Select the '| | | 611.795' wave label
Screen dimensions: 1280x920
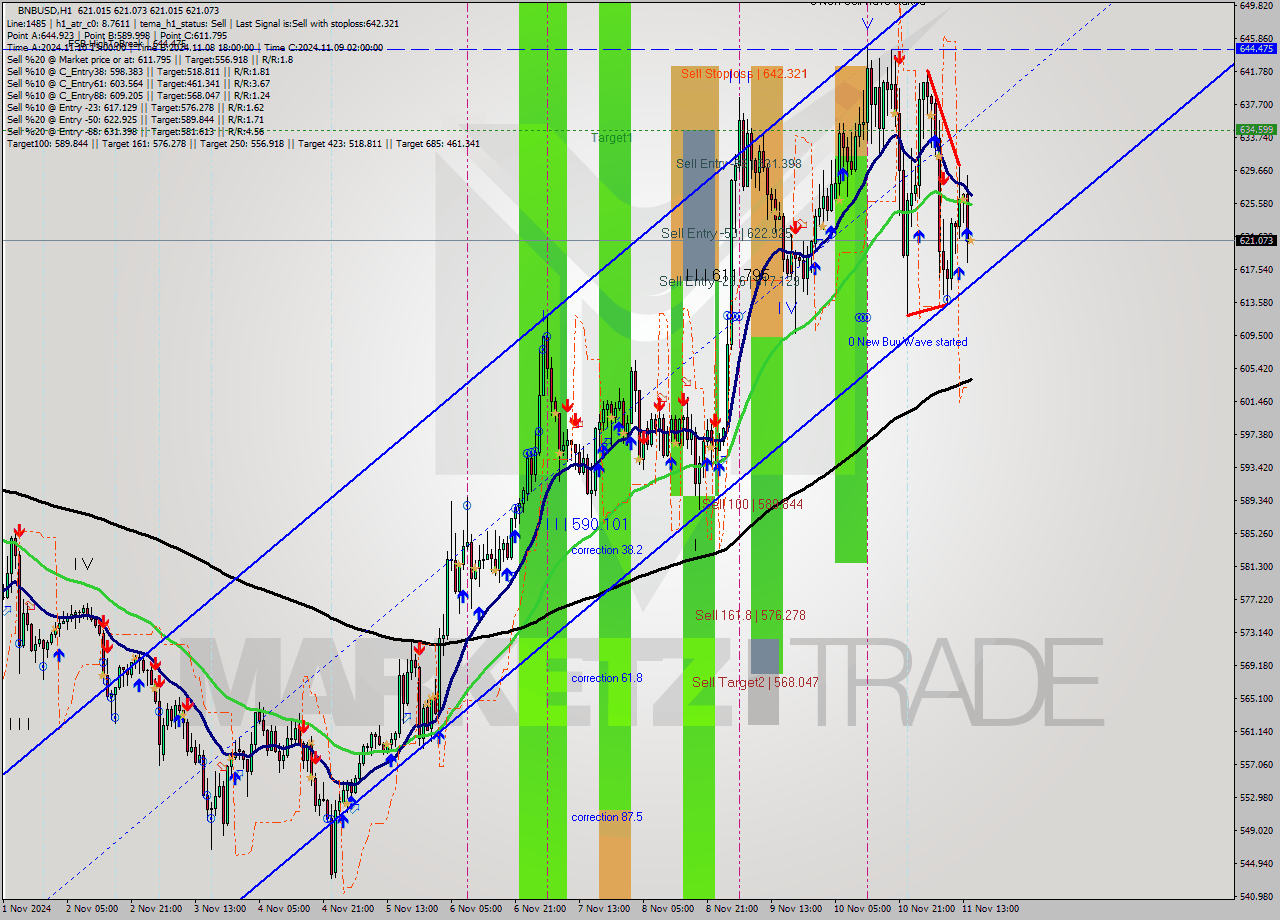click(728, 274)
